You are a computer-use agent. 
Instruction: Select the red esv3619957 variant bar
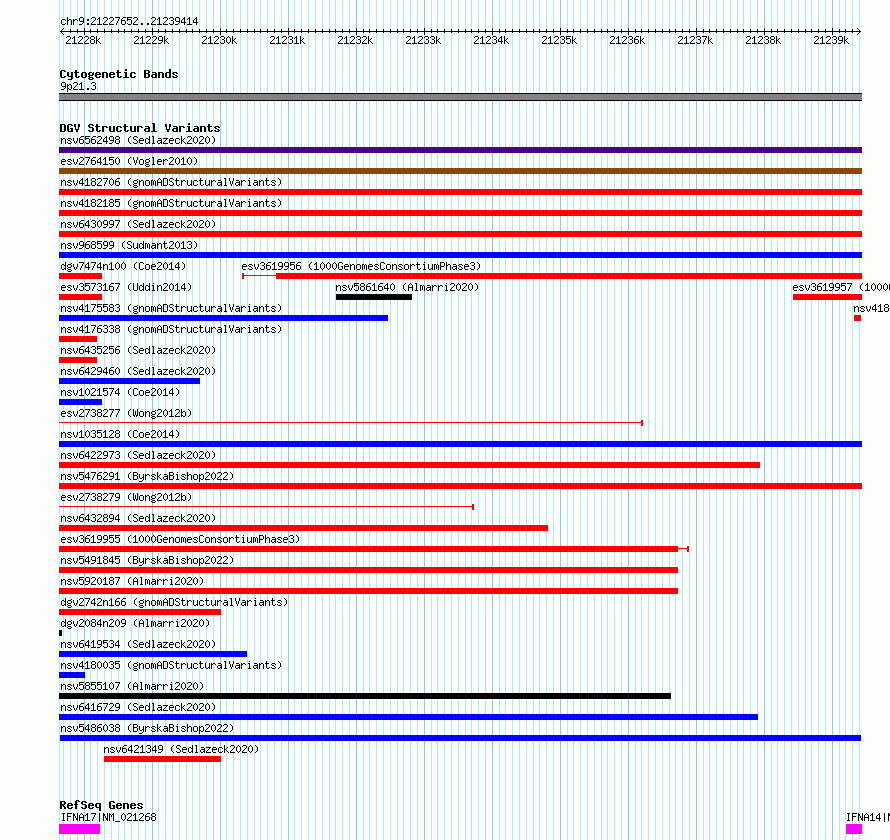(x=828, y=297)
